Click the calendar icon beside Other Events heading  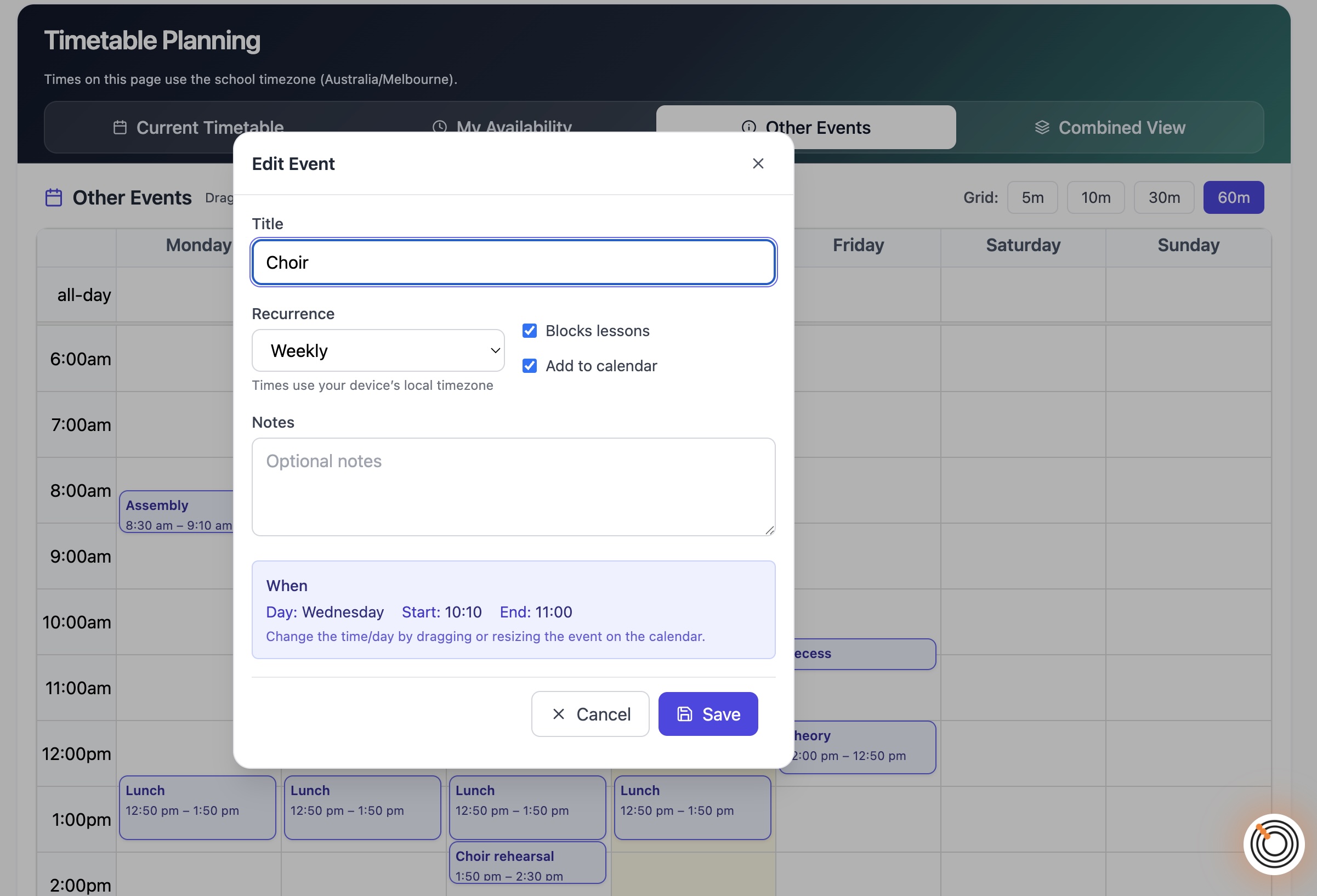[53, 198]
